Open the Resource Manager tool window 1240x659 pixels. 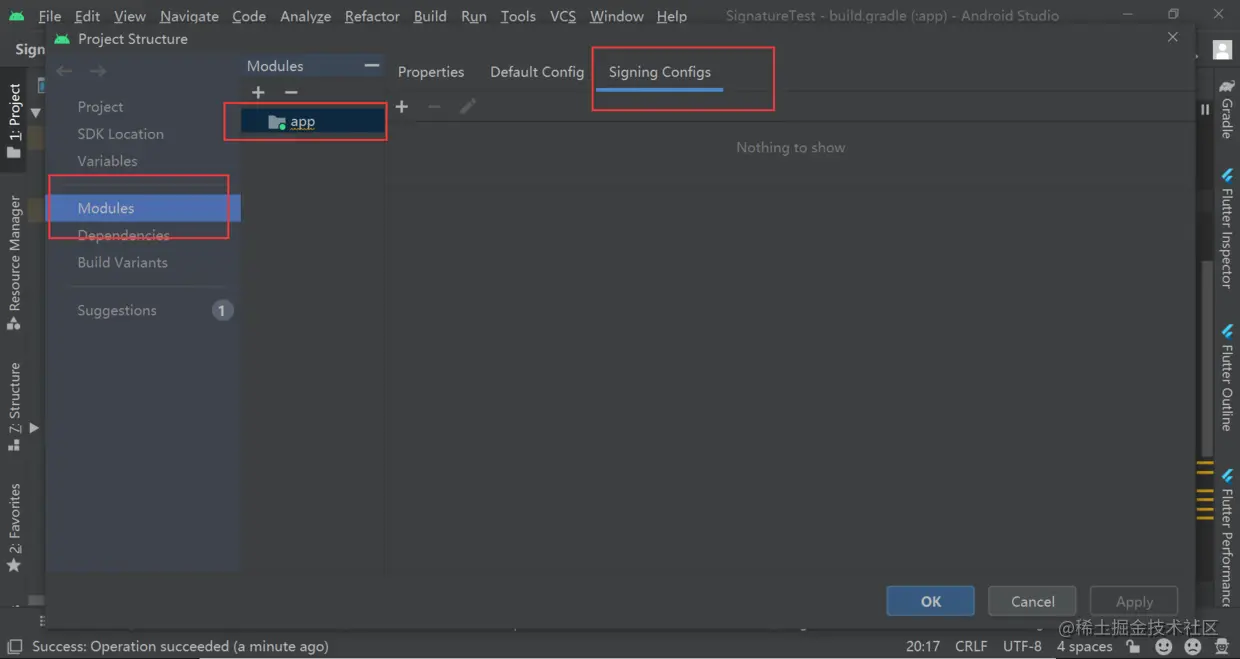14,262
